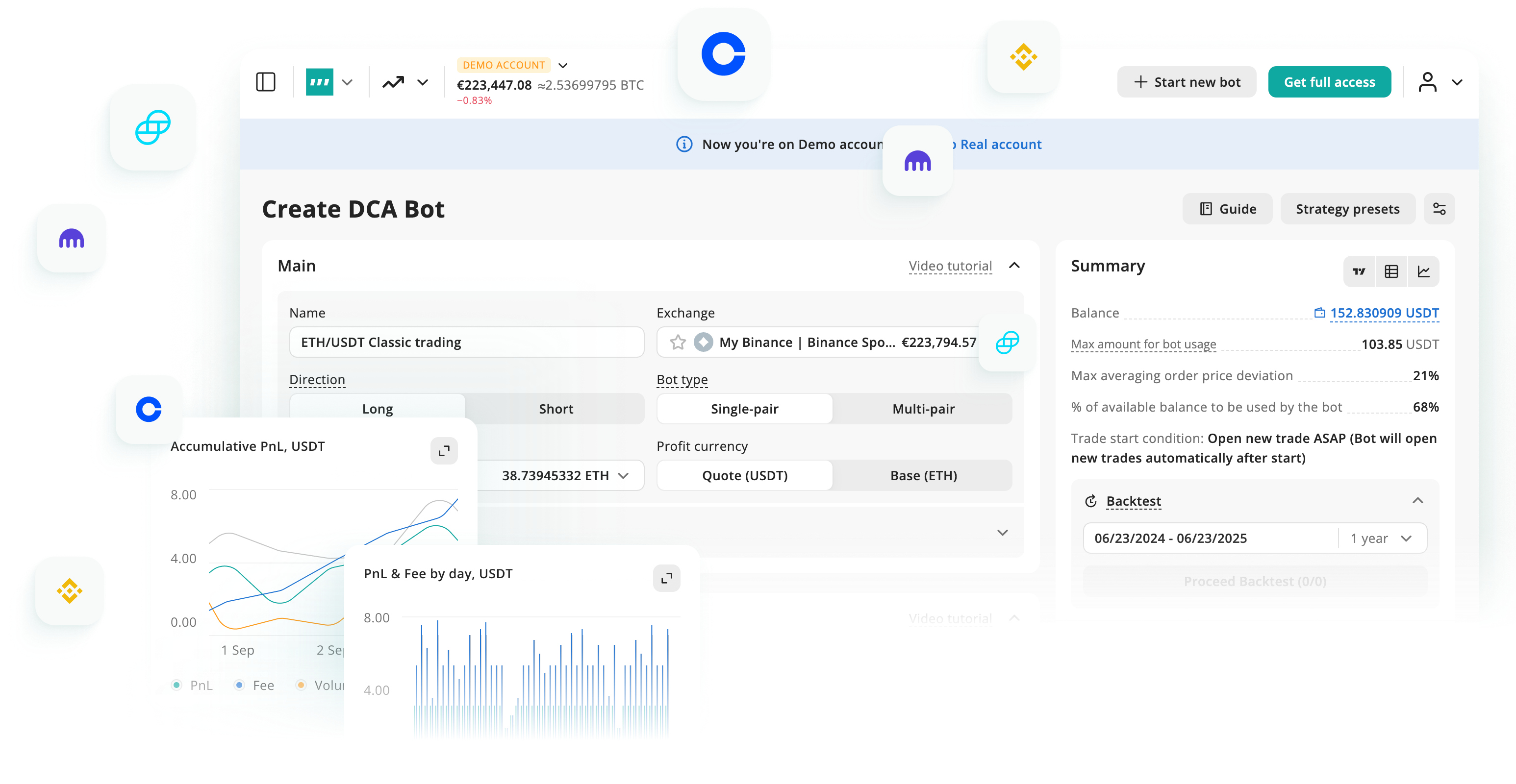
Task: Click the Coinbase logo icon
Action: [x=723, y=54]
